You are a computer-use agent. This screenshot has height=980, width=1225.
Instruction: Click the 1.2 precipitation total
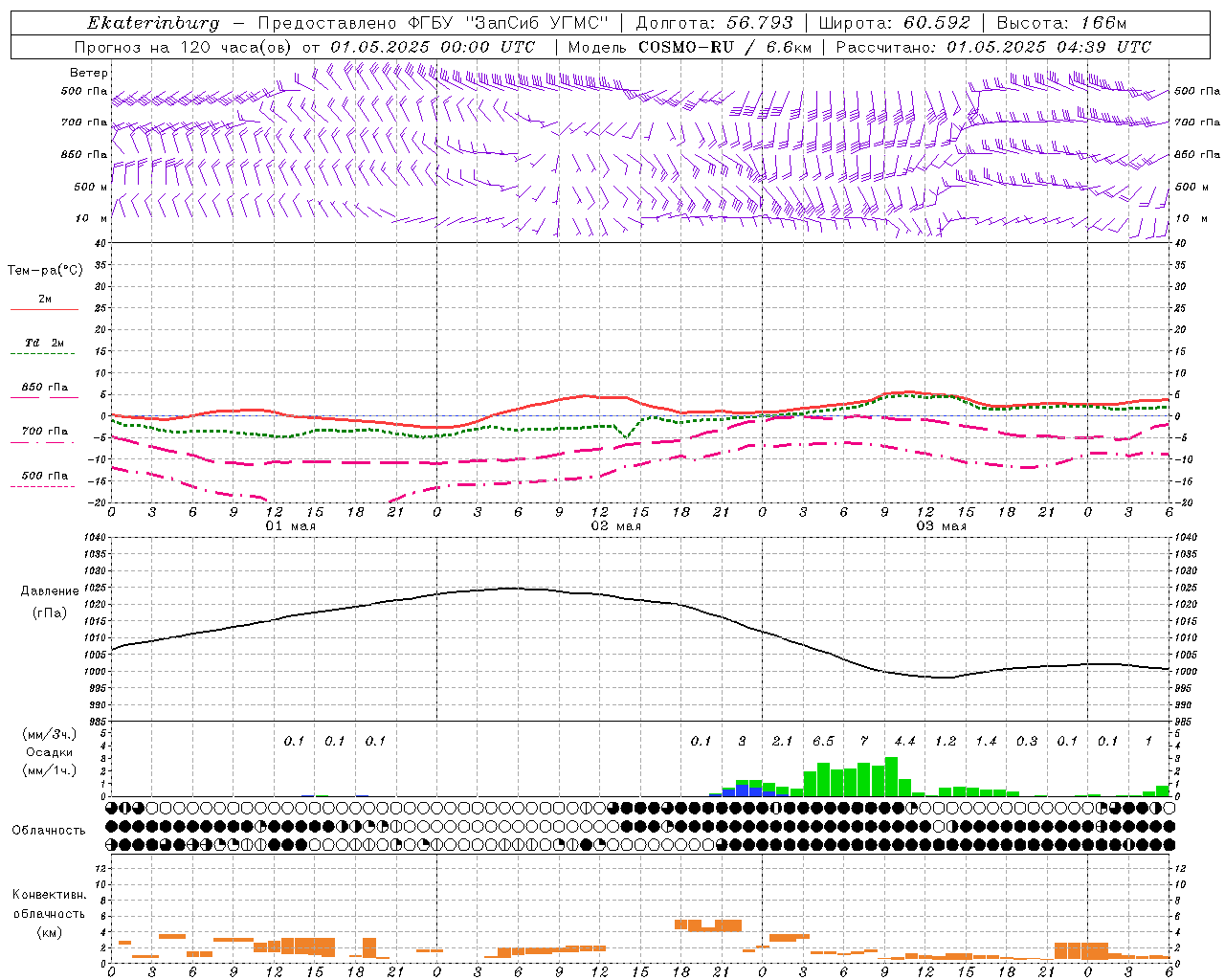click(x=946, y=741)
